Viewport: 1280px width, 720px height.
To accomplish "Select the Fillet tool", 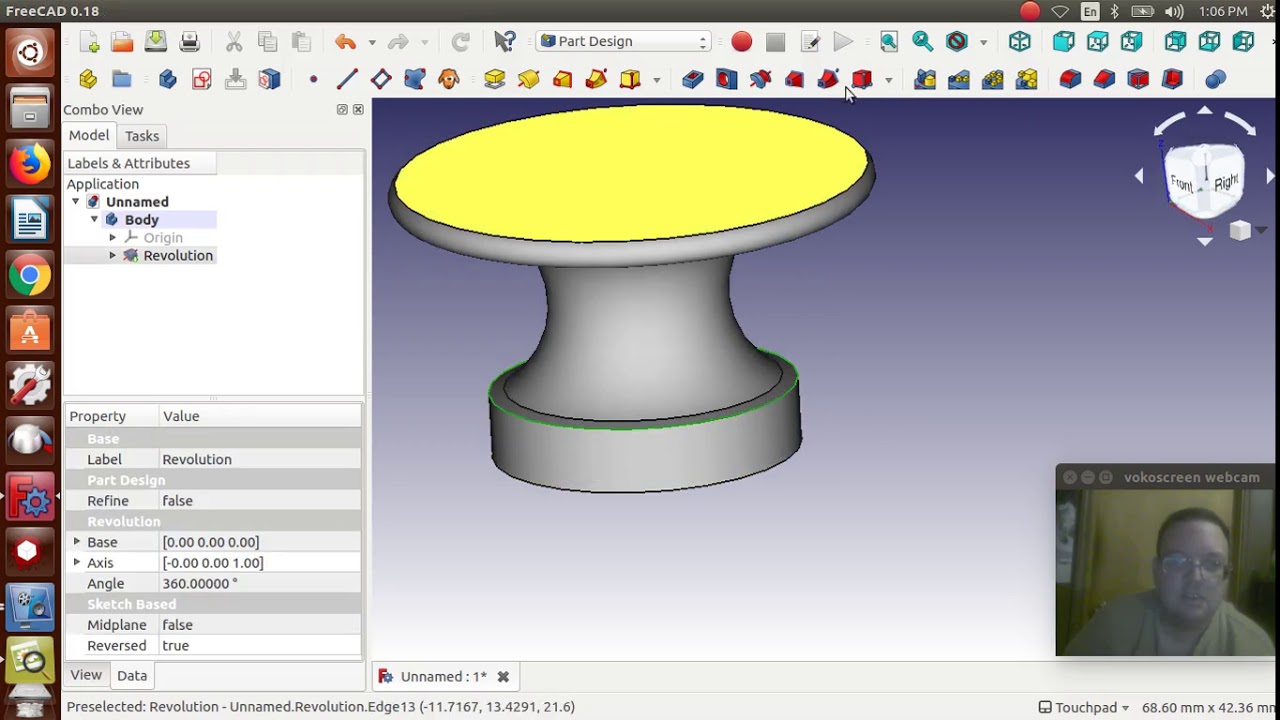I will point(1070,79).
